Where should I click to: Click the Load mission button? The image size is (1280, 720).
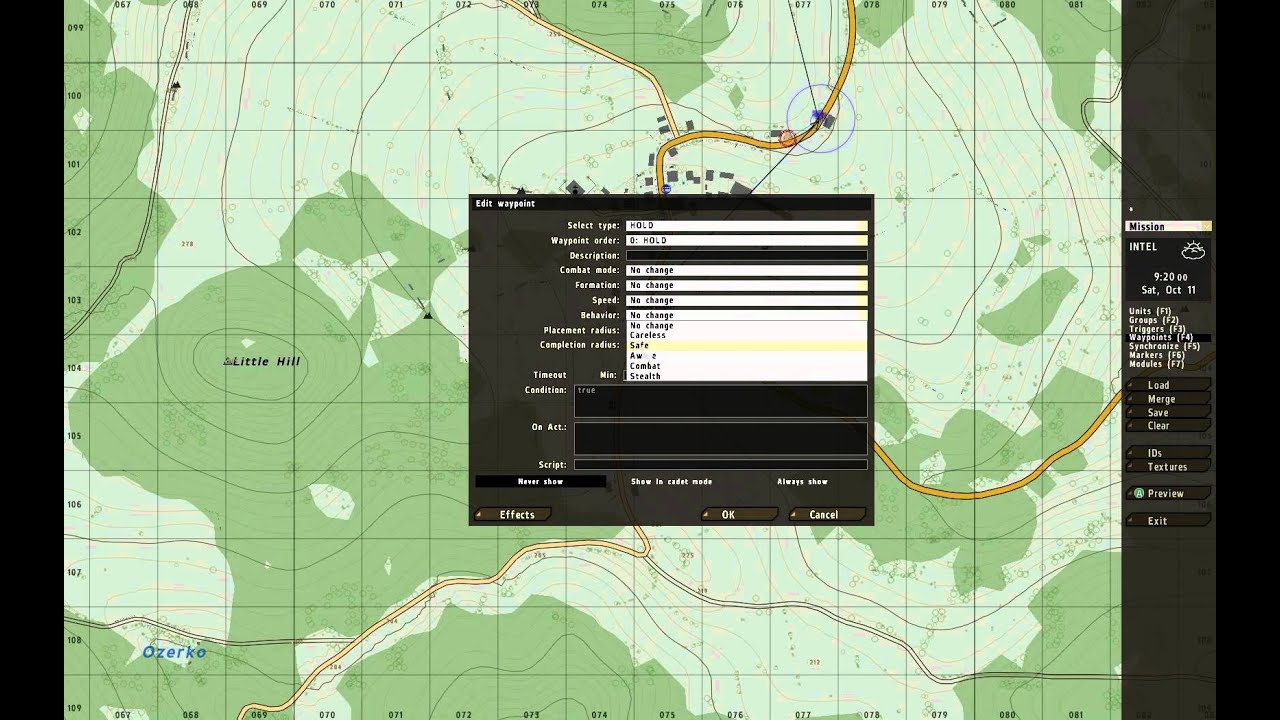1168,385
